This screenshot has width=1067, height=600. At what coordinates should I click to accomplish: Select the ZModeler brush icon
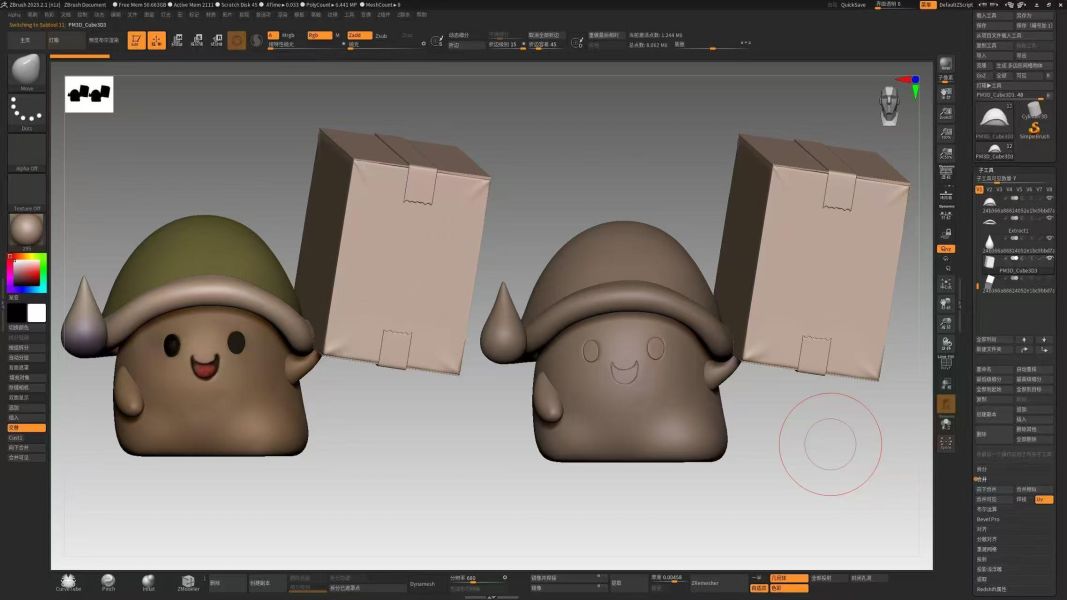(188, 582)
